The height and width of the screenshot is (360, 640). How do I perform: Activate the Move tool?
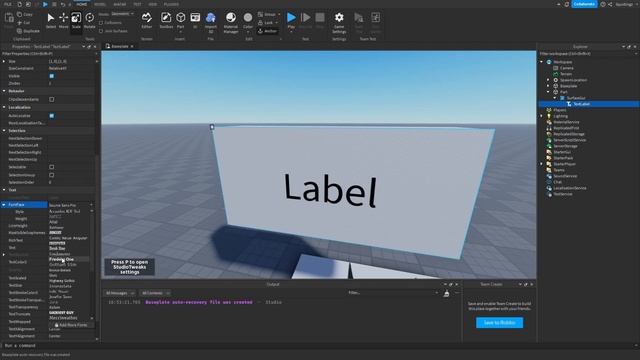click(x=63, y=20)
